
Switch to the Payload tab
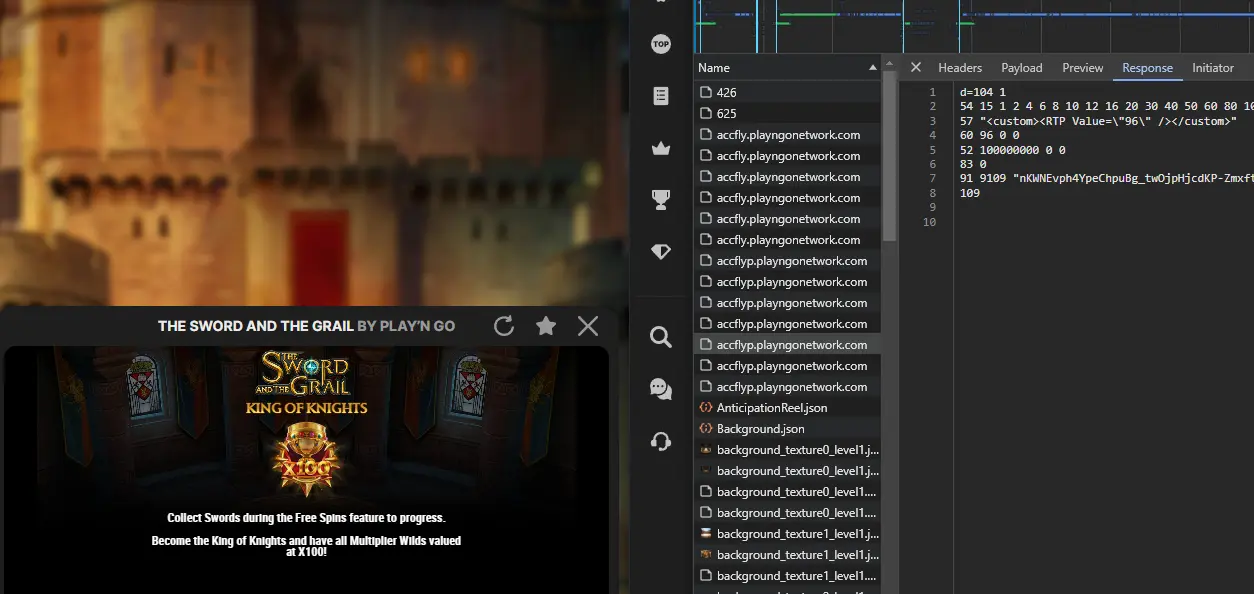point(1022,67)
